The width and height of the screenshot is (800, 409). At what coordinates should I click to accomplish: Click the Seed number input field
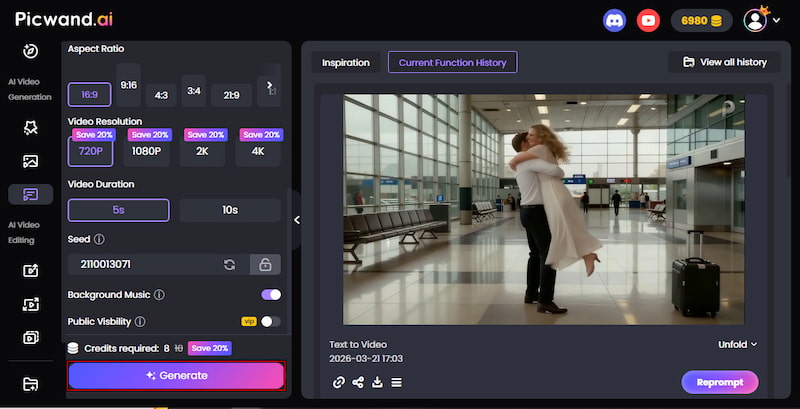(x=140, y=265)
